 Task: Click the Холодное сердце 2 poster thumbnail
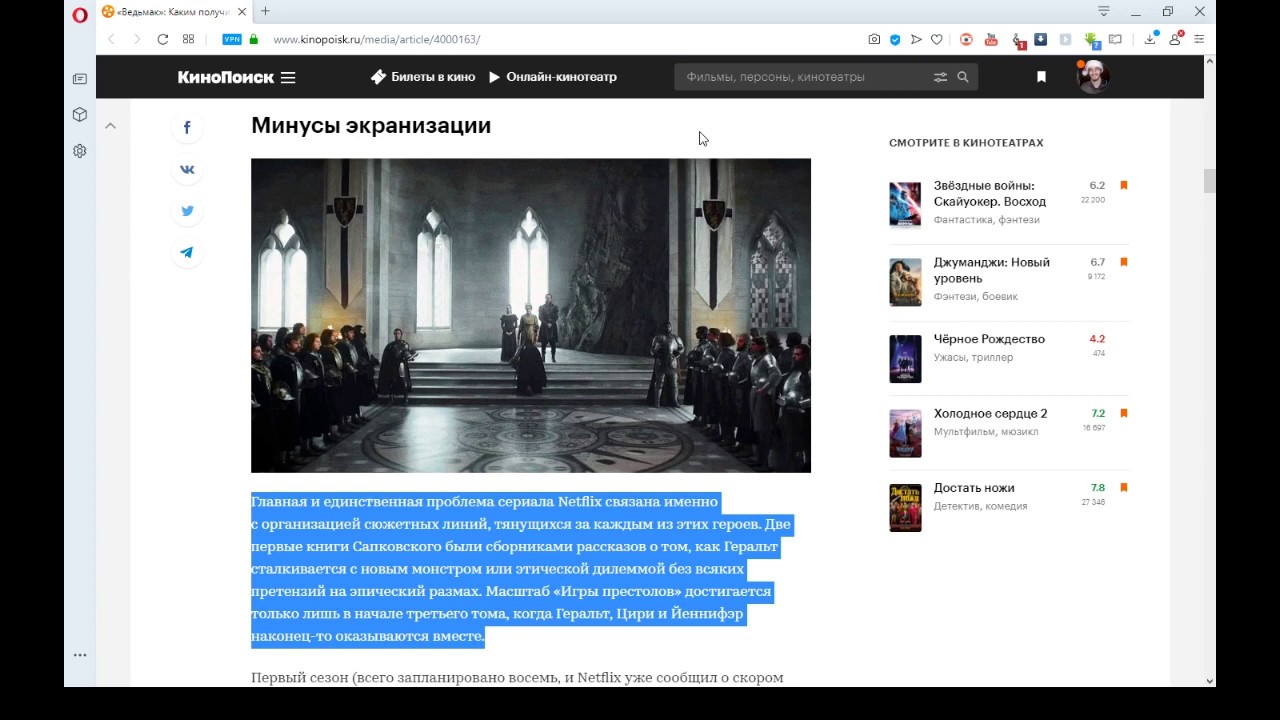(x=905, y=433)
